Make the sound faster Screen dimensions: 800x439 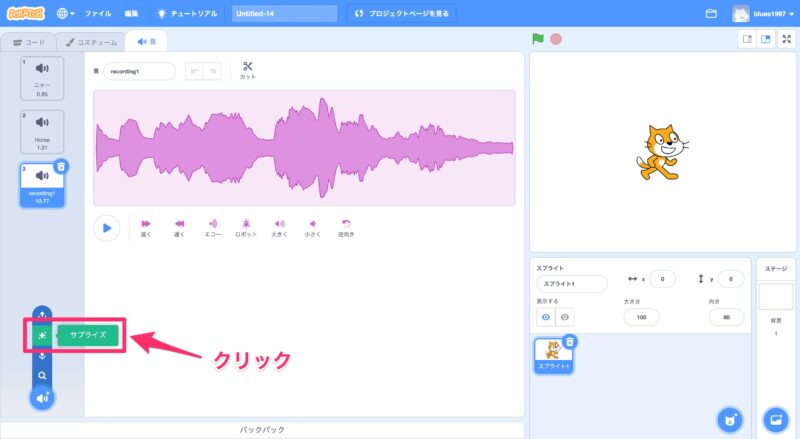click(x=146, y=227)
